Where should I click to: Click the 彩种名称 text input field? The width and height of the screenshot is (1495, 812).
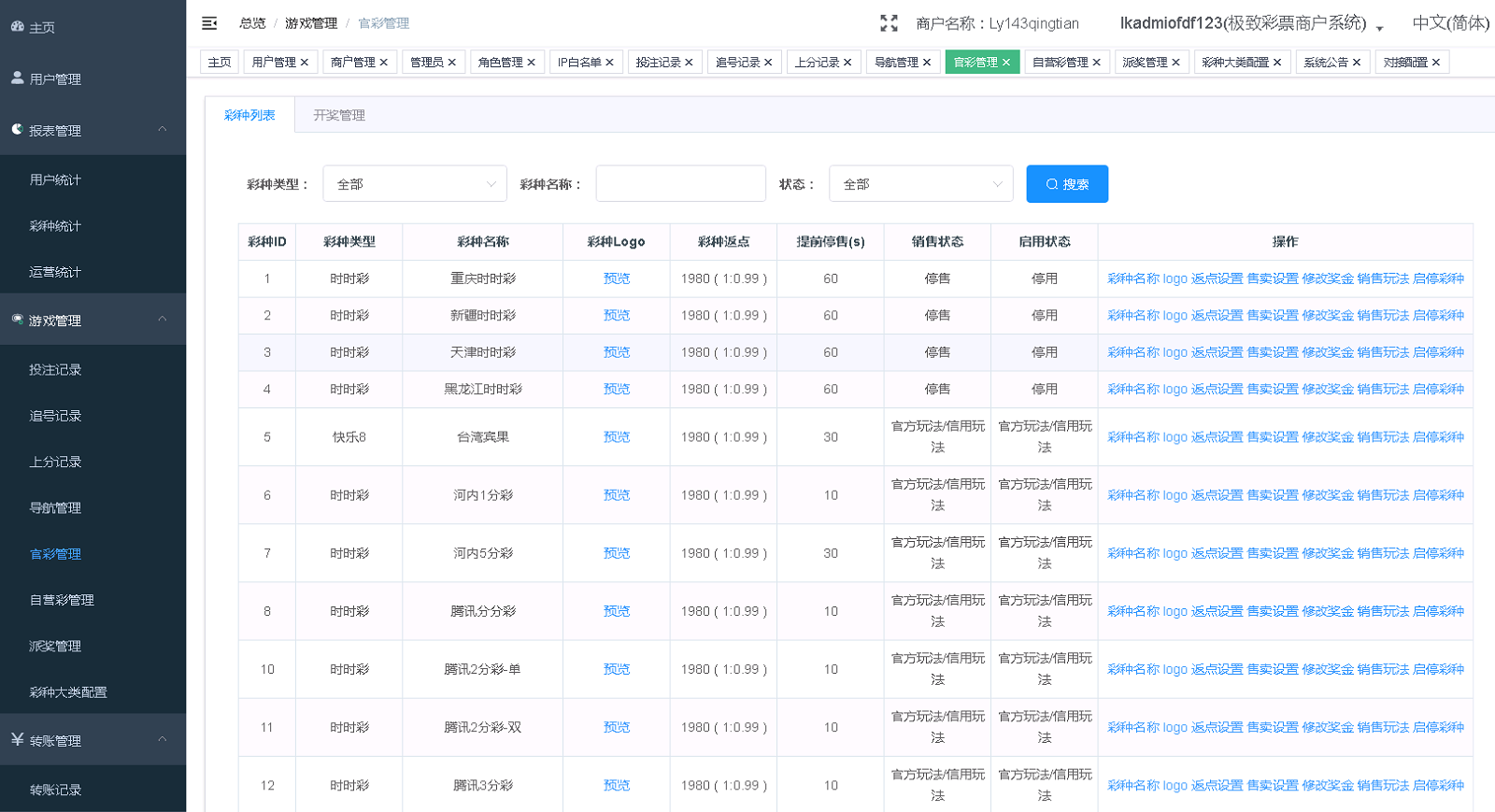click(680, 184)
